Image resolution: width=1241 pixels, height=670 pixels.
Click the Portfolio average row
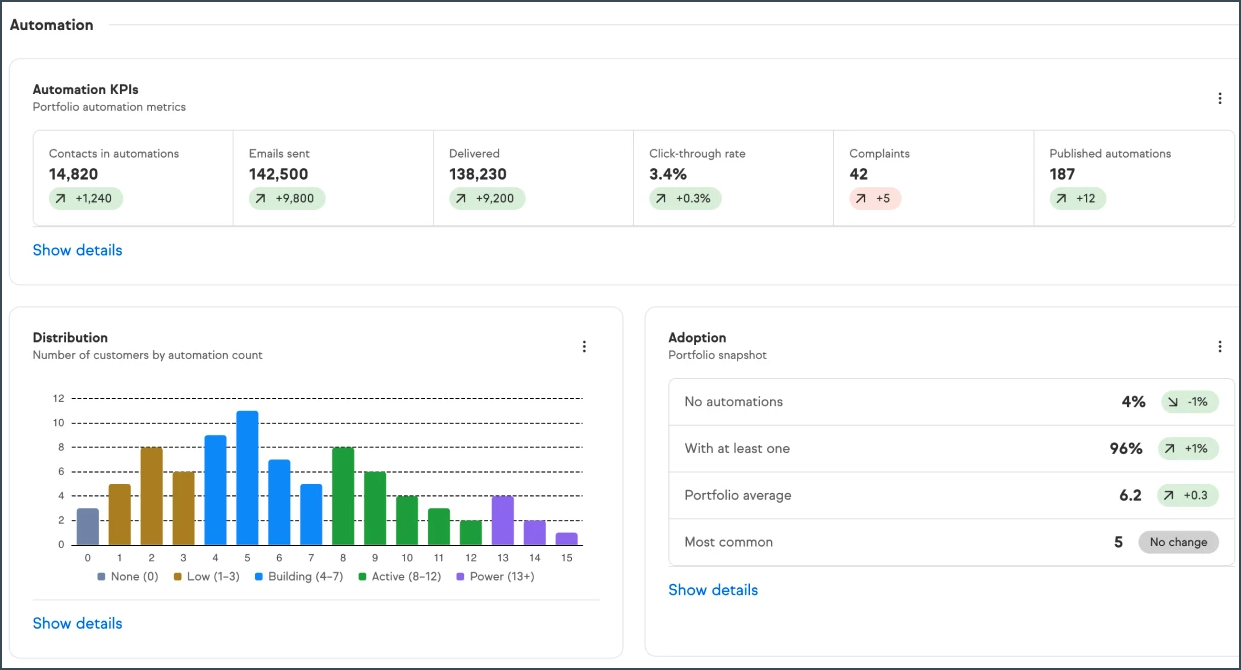(951, 495)
